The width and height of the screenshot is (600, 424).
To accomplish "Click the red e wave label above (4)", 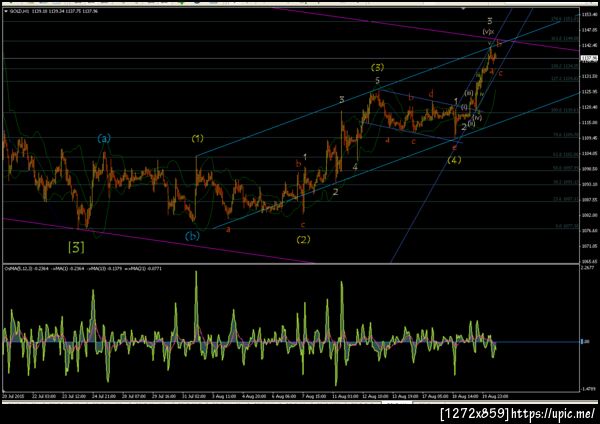I will [454, 147].
